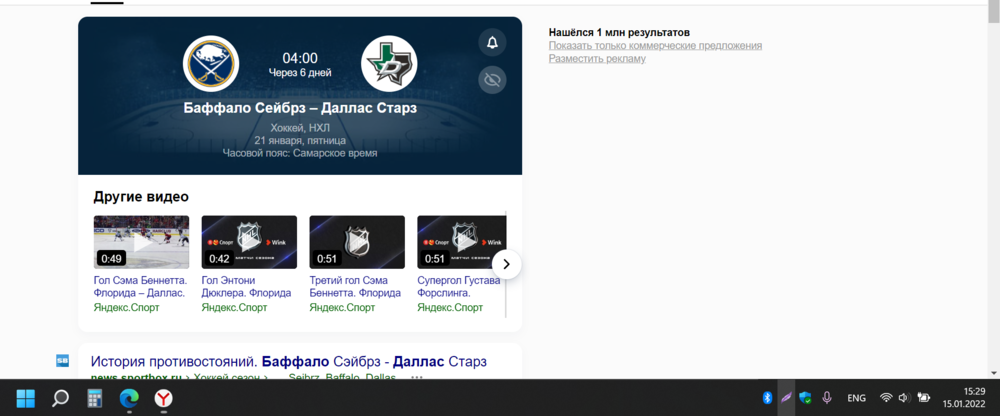Click the date 21 января, пятница
1000x416 pixels.
coord(300,140)
